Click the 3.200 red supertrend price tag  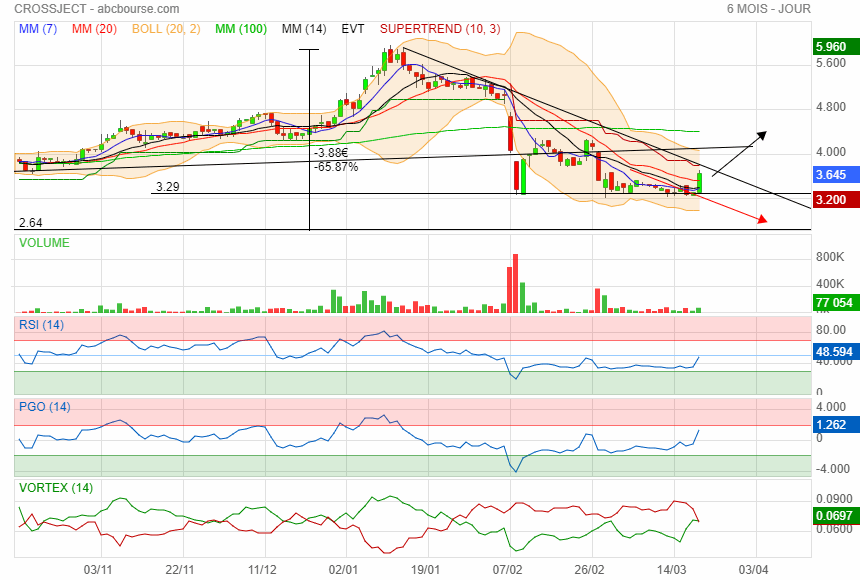[835, 199]
